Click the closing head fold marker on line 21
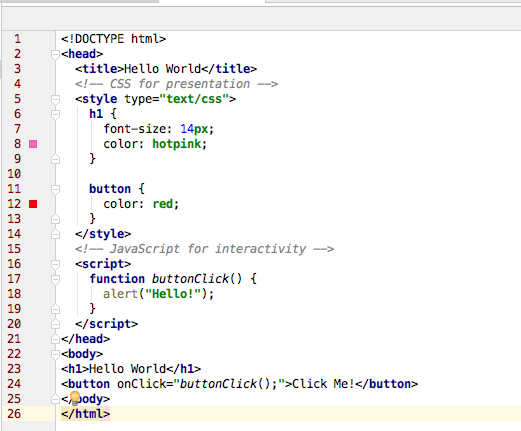 pyautogui.click(x=55, y=339)
